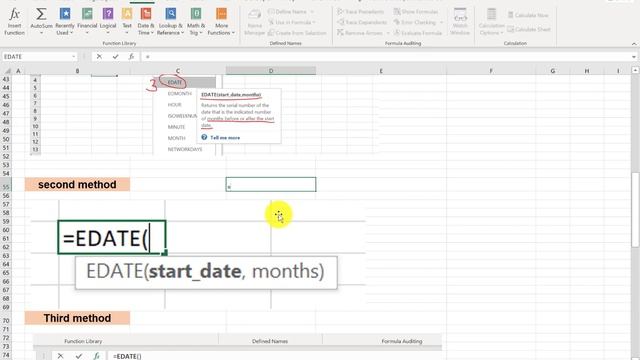
Task: Click Create from Selection
Action: click(x=297, y=33)
